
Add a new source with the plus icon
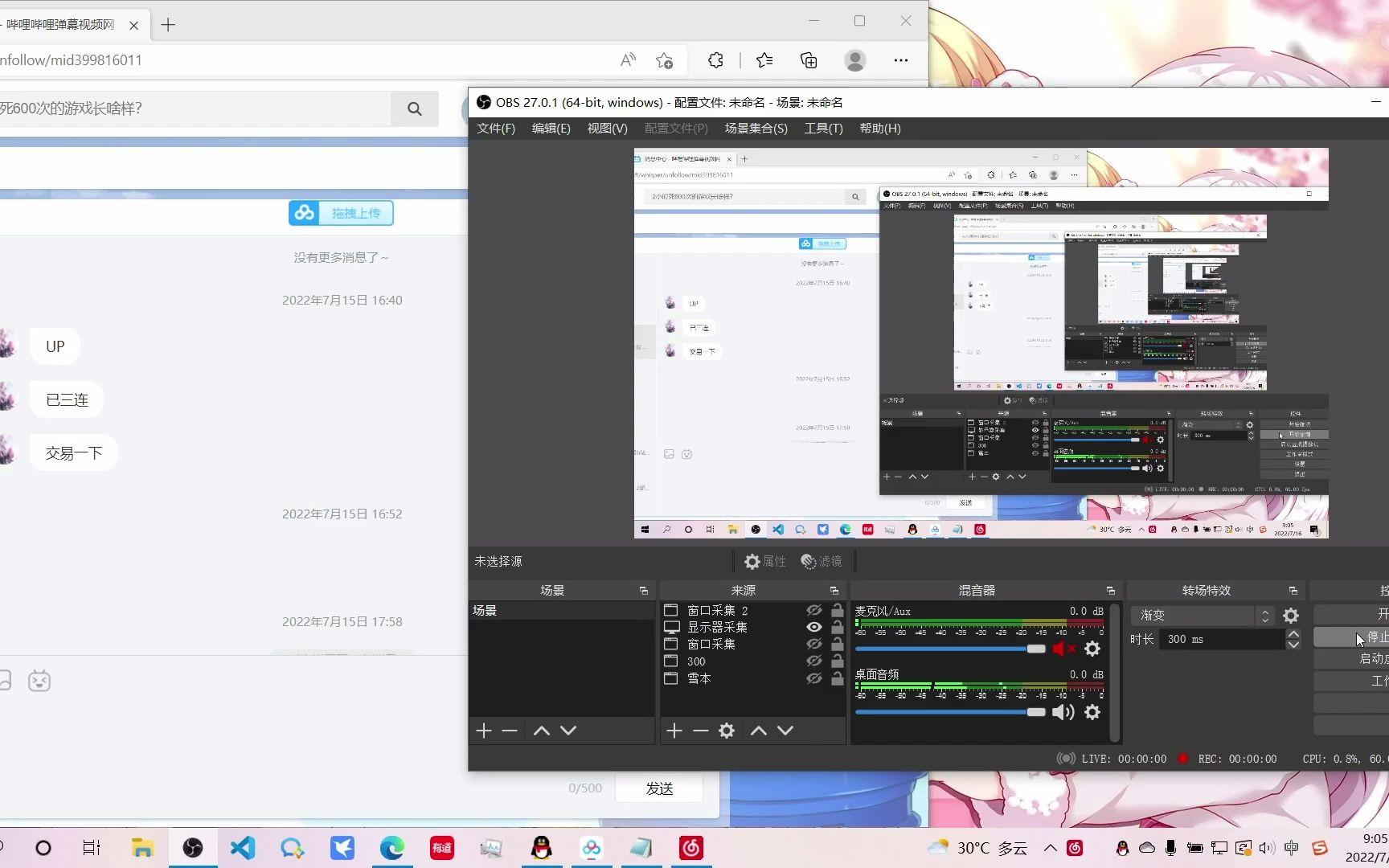tap(674, 731)
